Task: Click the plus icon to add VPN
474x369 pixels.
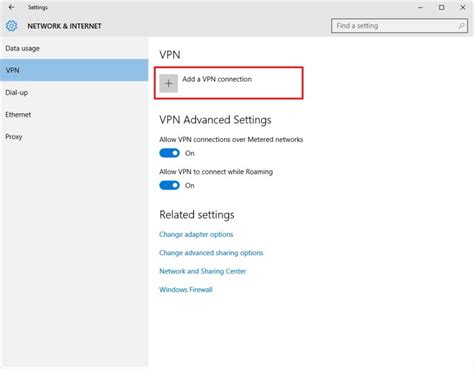Action: coord(169,83)
